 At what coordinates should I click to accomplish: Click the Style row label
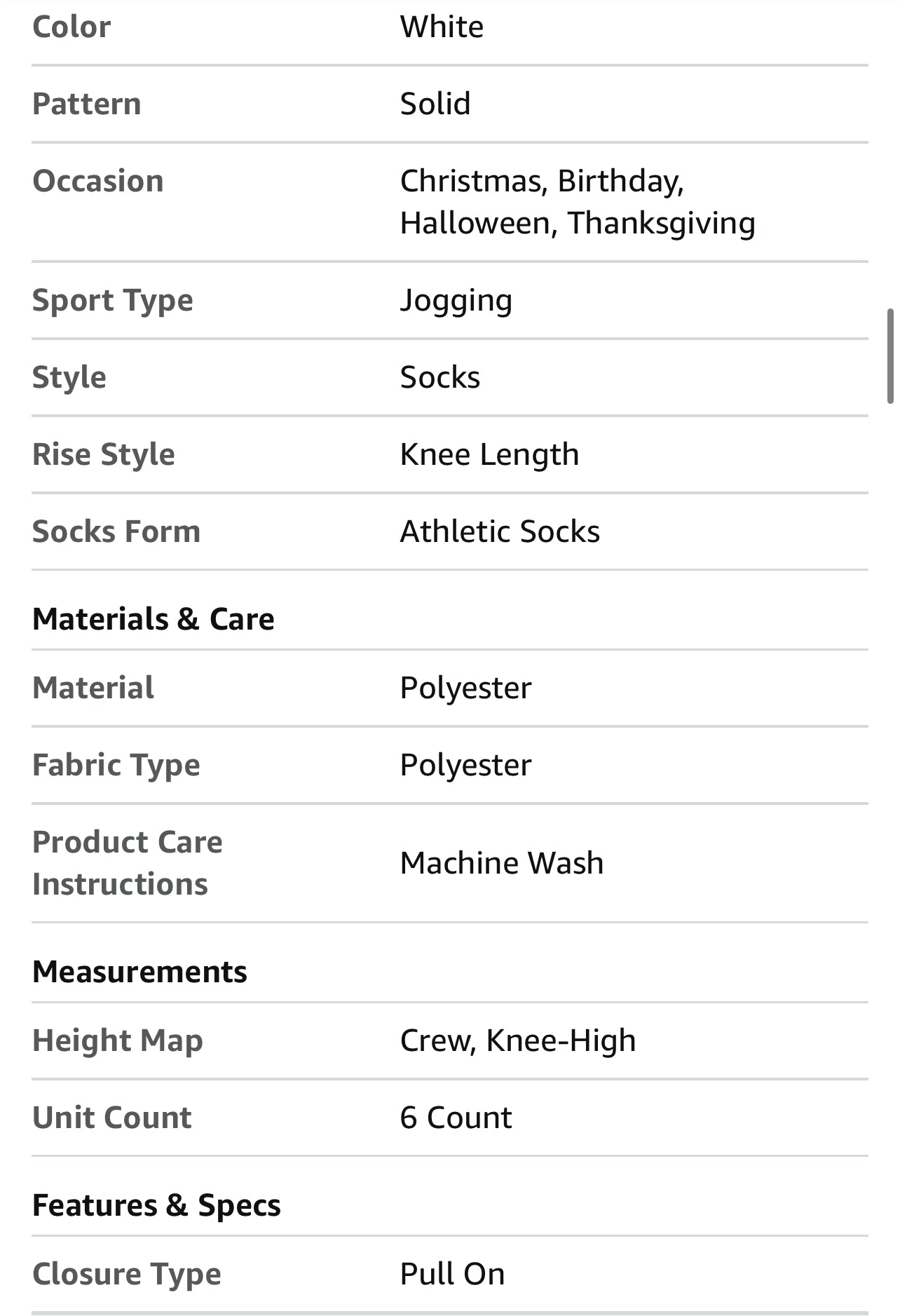[69, 377]
